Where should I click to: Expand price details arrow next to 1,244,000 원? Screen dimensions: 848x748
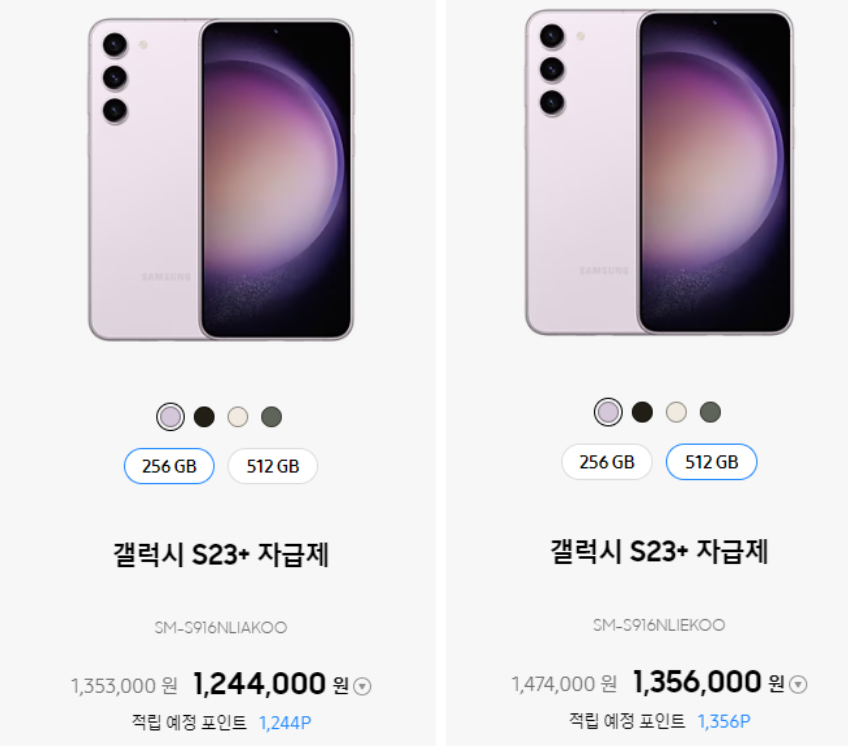362,686
